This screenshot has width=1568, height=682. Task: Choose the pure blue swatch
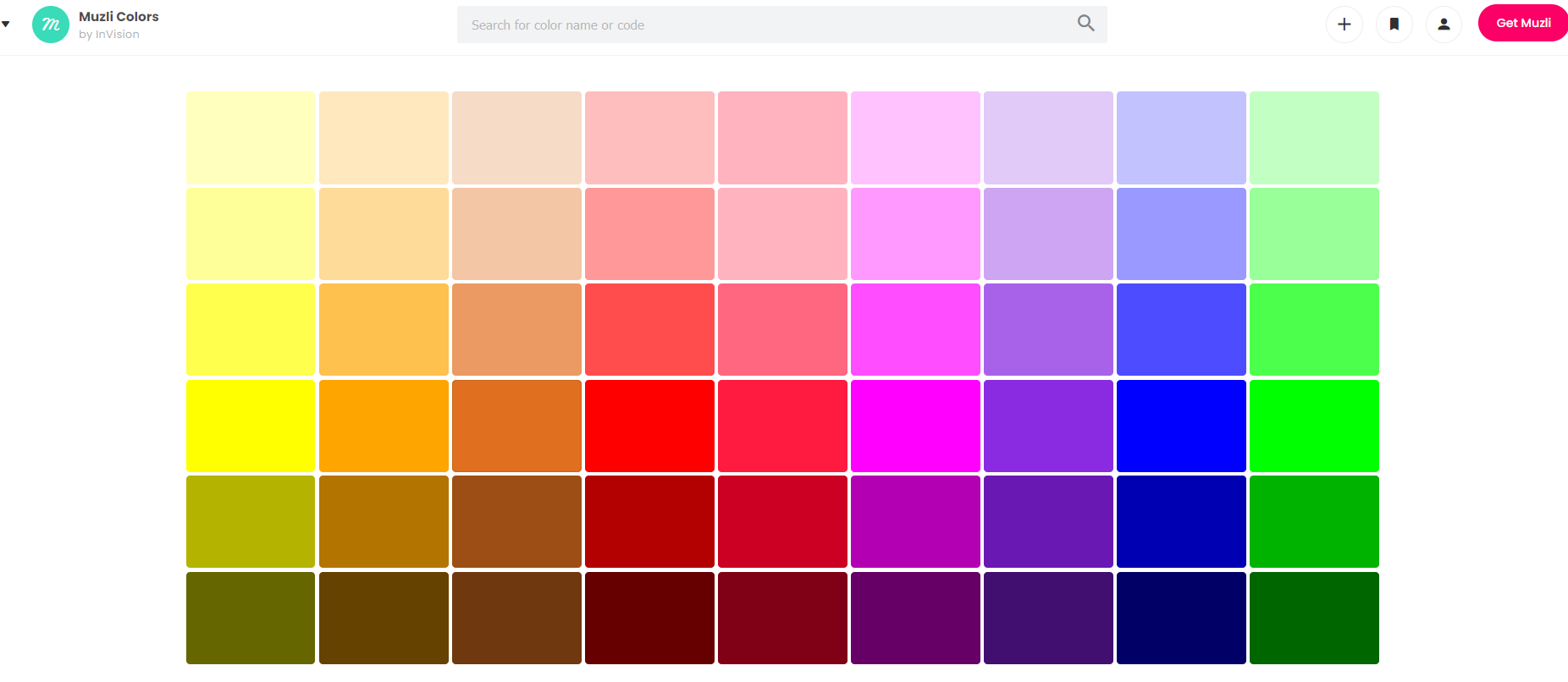[x=1181, y=426]
